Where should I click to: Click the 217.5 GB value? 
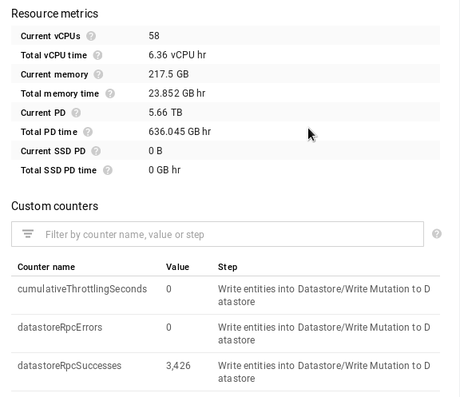click(x=169, y=74)
